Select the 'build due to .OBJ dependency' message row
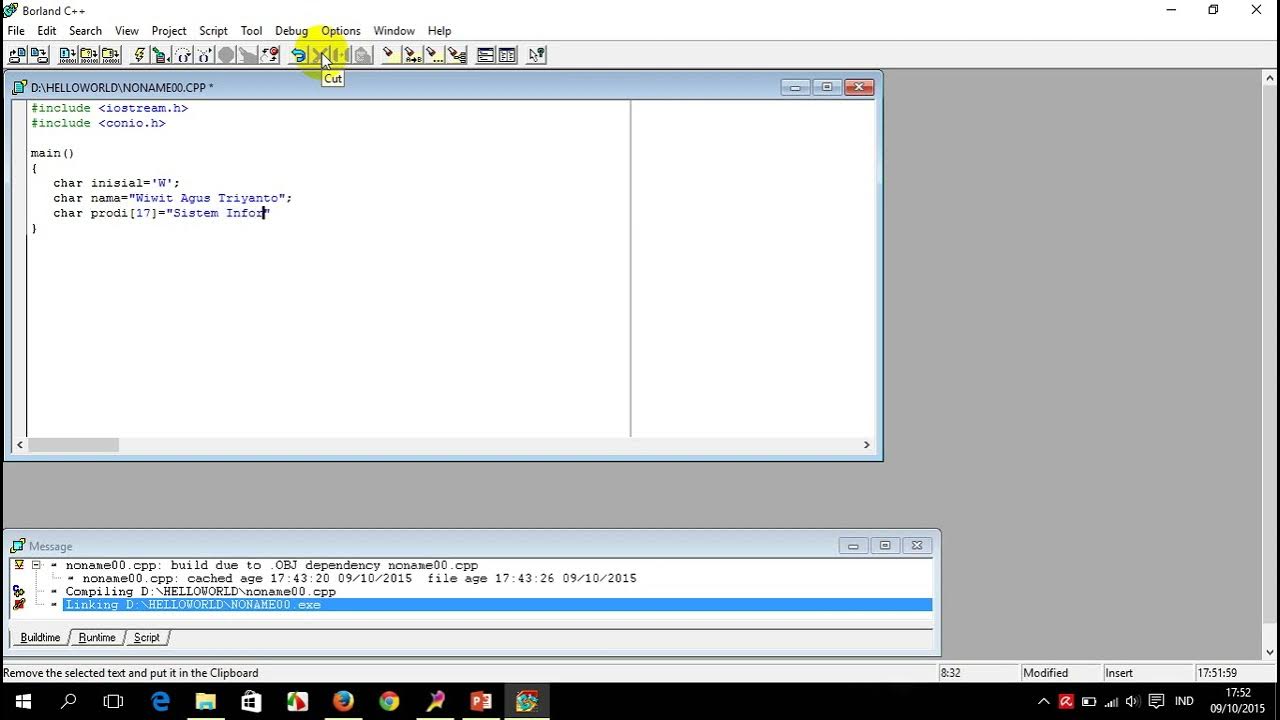The width and height of the screenshot is (1280, 720). [x=272, y=565]
